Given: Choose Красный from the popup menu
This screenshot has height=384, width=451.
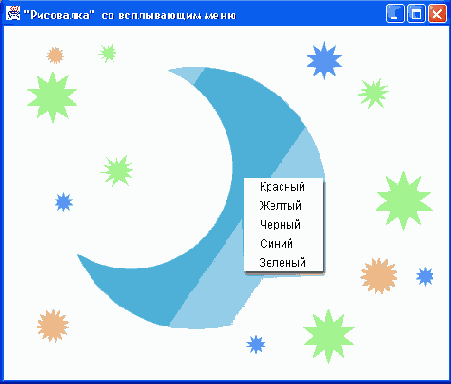Looking at the screenshot, I should click(283, 187).
